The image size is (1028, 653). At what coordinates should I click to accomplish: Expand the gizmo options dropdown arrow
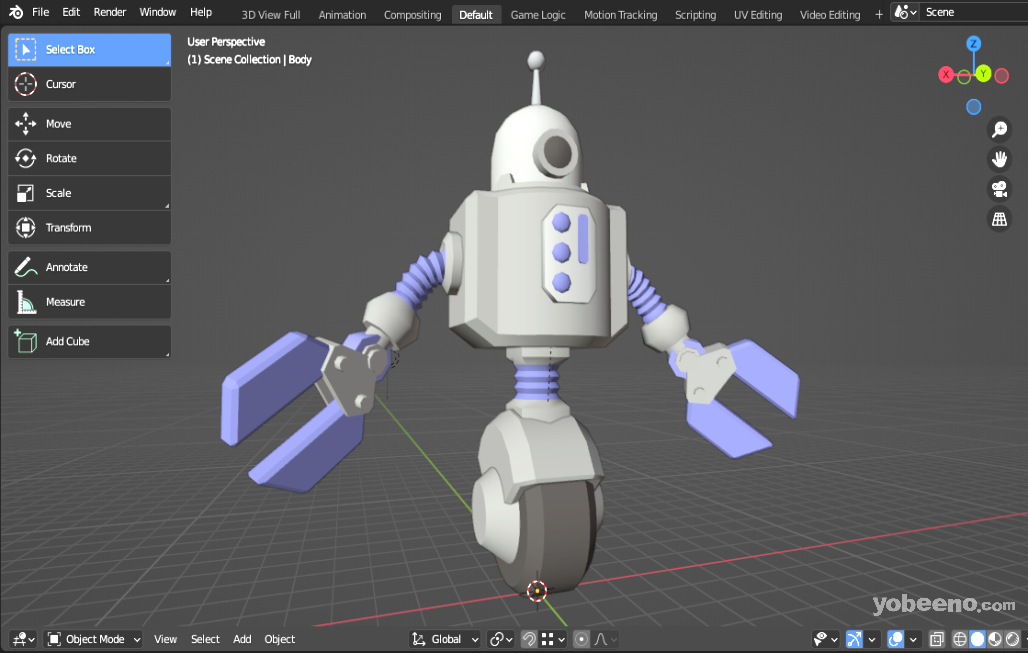pyautogui.click(x=872, y=639)
